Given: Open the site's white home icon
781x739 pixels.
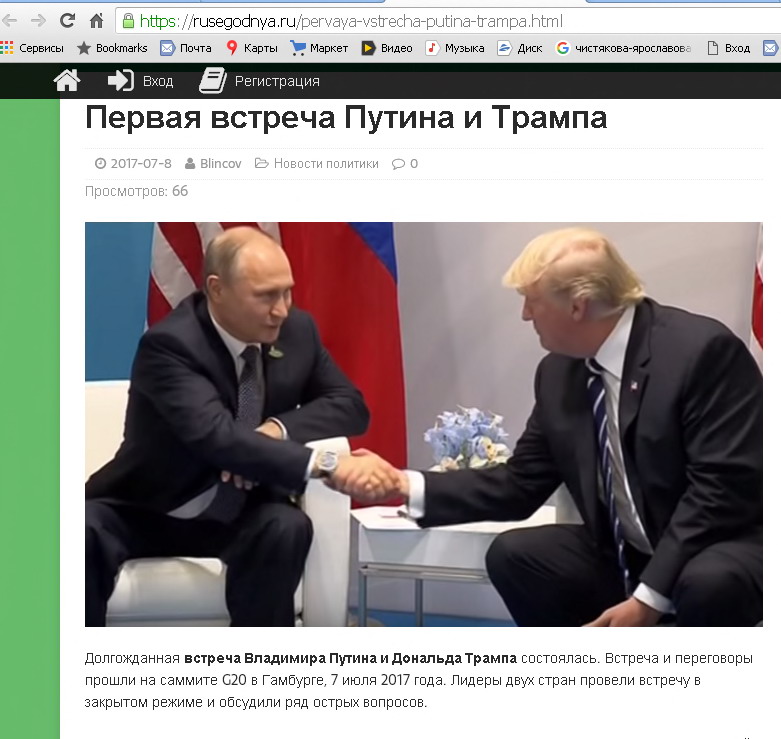Looking at the screenshot, I should point(67,81).
